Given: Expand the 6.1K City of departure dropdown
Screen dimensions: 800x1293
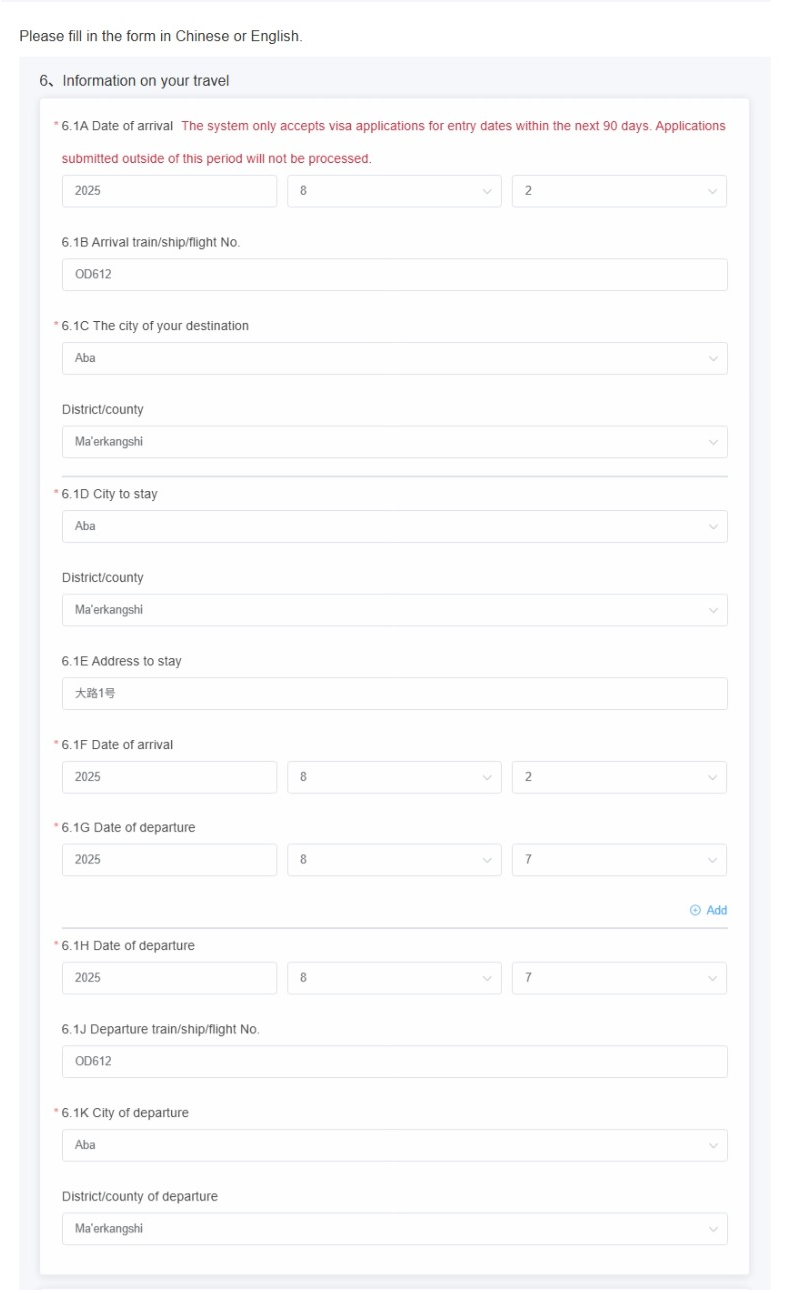Looking at the screenshot, I should (394, 1145).
